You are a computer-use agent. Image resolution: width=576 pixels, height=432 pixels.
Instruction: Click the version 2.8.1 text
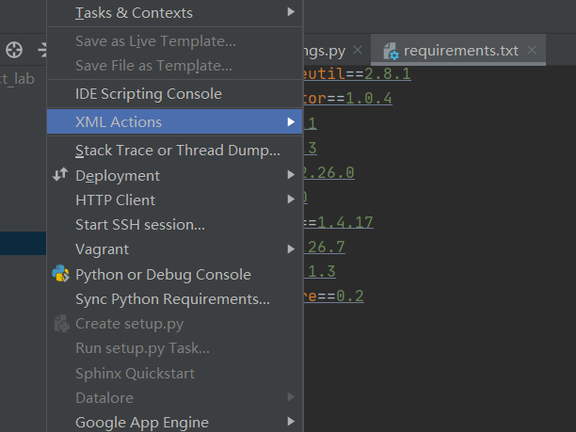coord(387,74)
